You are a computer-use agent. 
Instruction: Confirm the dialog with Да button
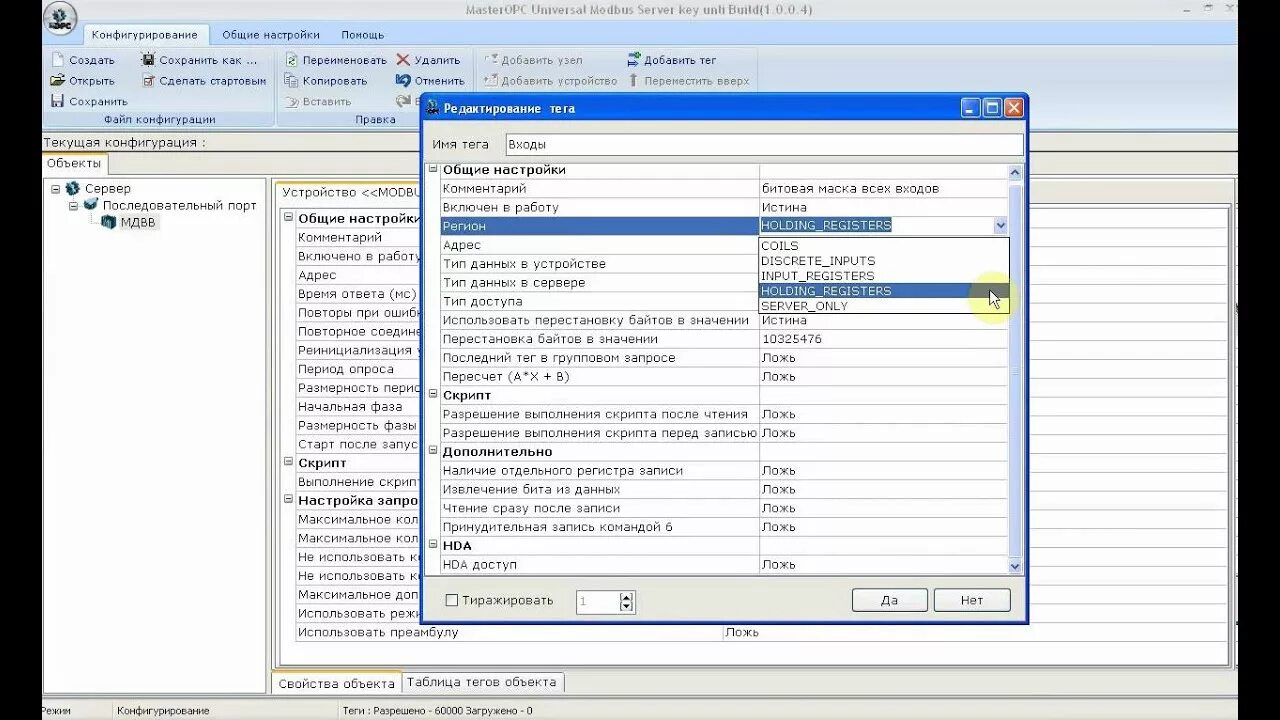click(889, 600)
